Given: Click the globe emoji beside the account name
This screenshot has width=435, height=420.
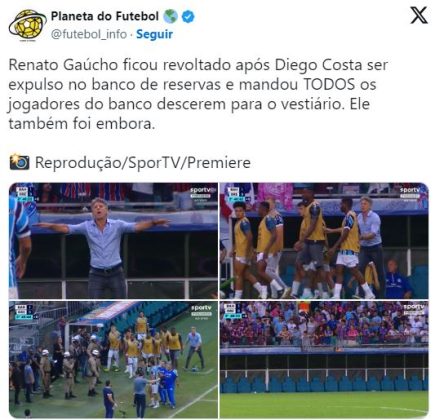Looking at the screenshot, I should 170,16.
